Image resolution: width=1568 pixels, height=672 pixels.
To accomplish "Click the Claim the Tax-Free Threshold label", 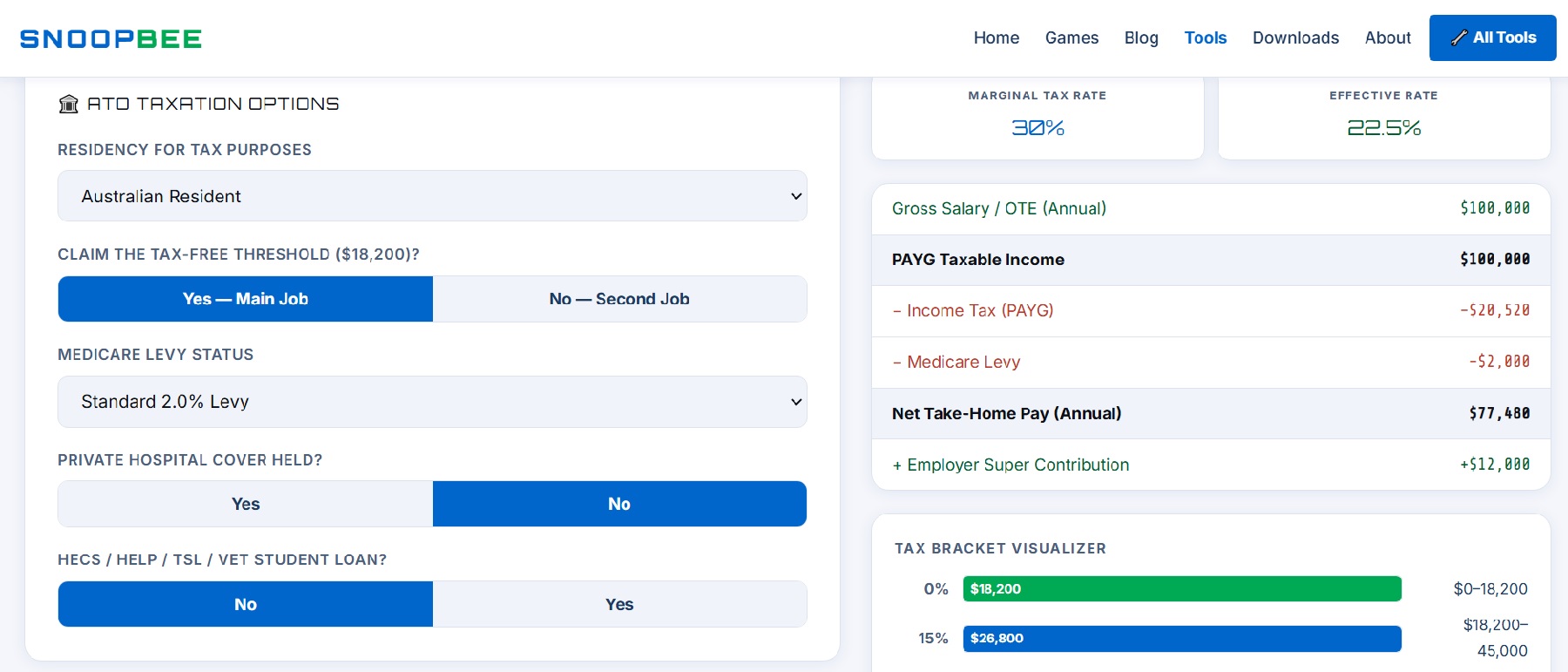I will click(239, 255).
